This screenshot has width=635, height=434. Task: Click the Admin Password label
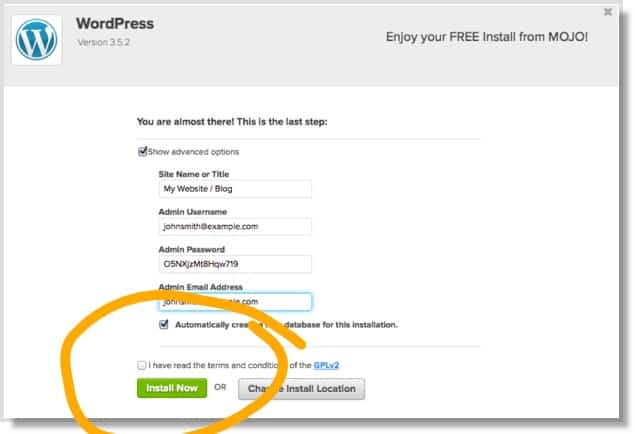point(192,249)
